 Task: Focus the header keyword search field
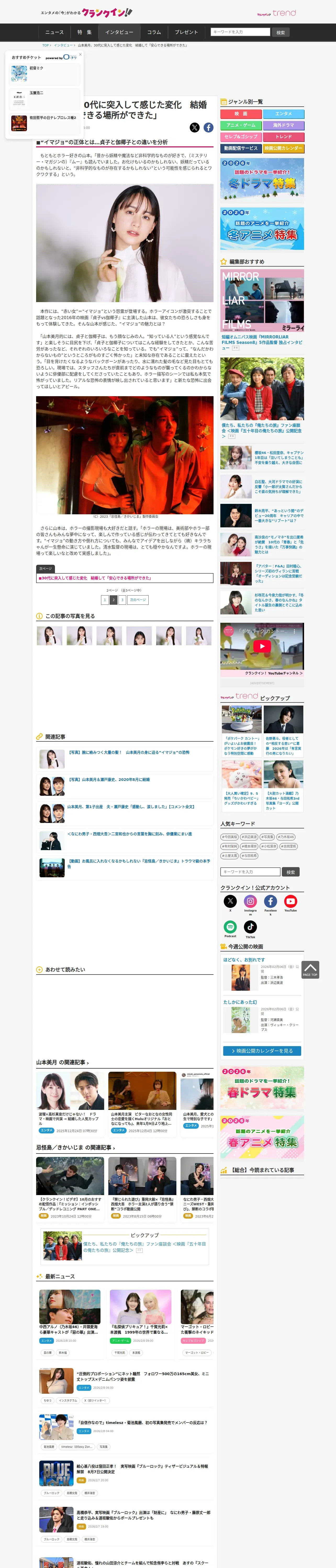[240, 32]
